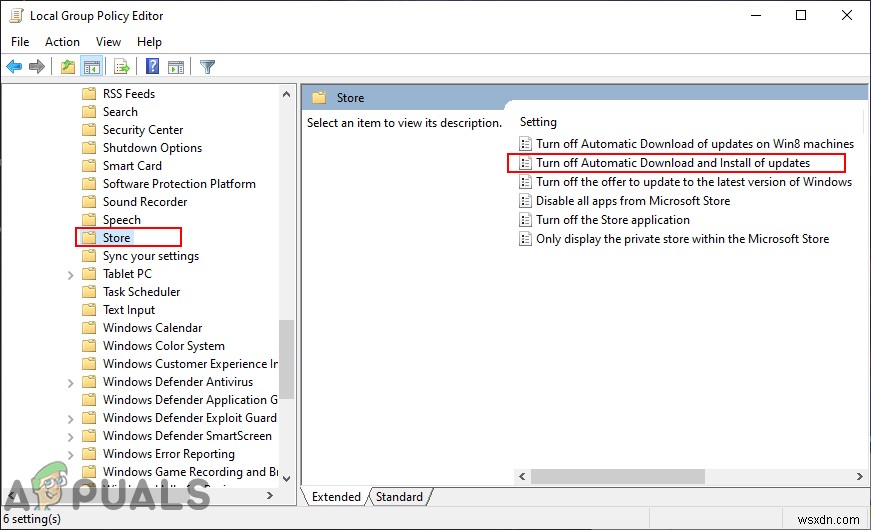
Task: Expand the Windows Defender Exploit Guard node
Action: (x=70, y=419)
